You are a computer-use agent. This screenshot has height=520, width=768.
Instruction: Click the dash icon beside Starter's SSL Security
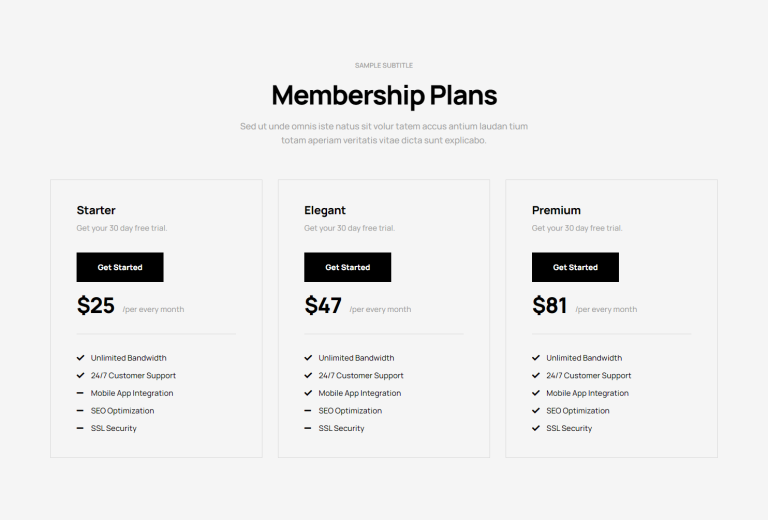[80, 428]
